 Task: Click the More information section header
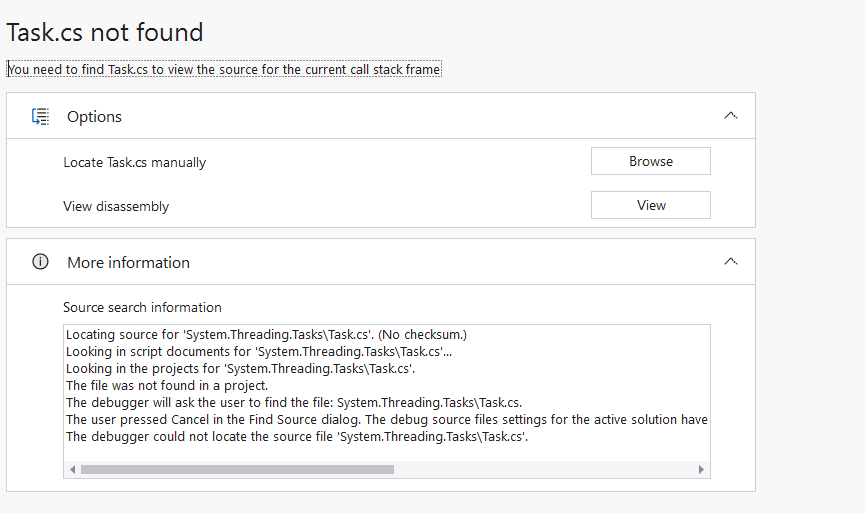128,262
